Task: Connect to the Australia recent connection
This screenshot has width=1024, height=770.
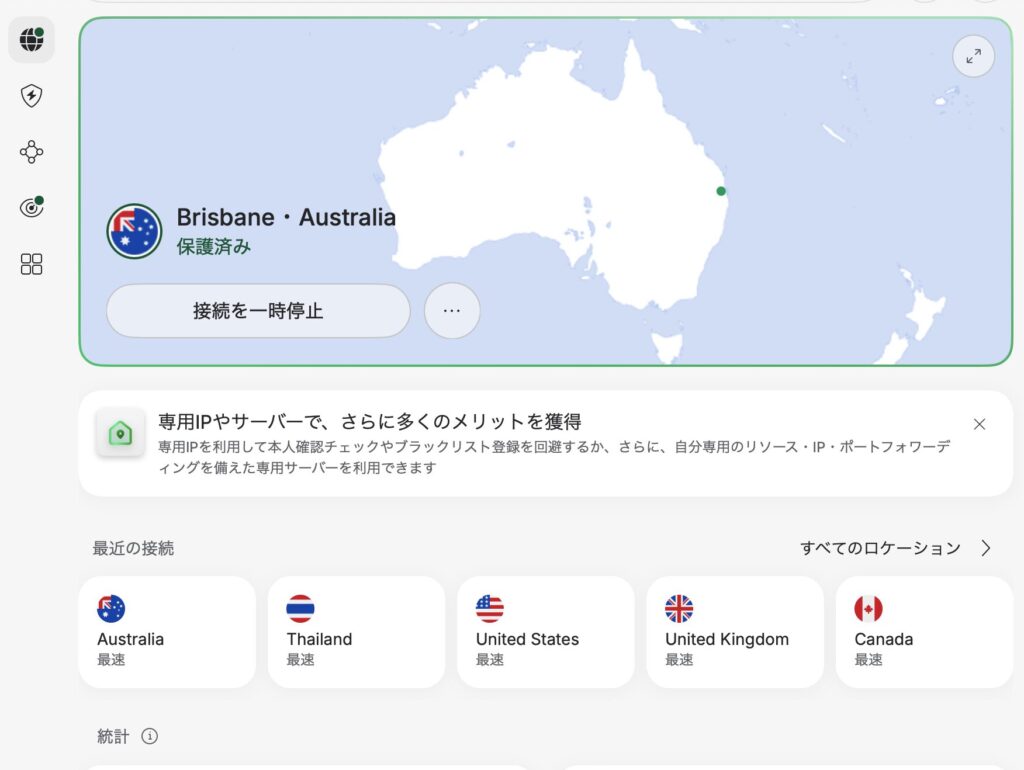Action: tap(167, 632)
